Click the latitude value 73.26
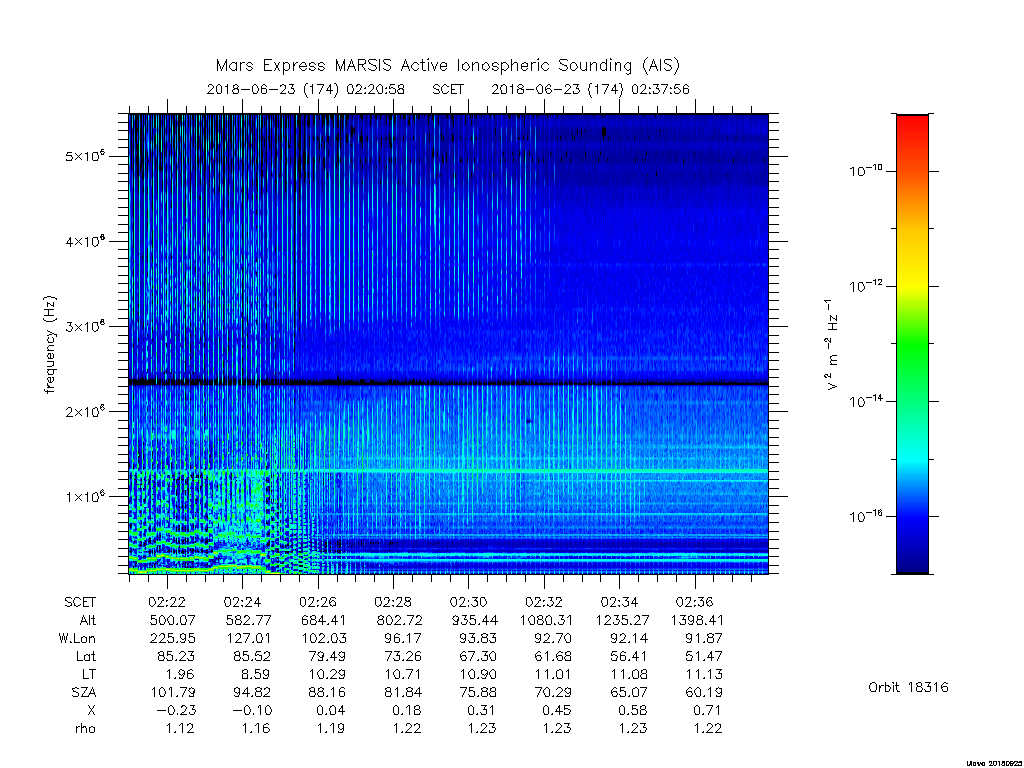Viewport: 1024px width, 768px height. 403,656
